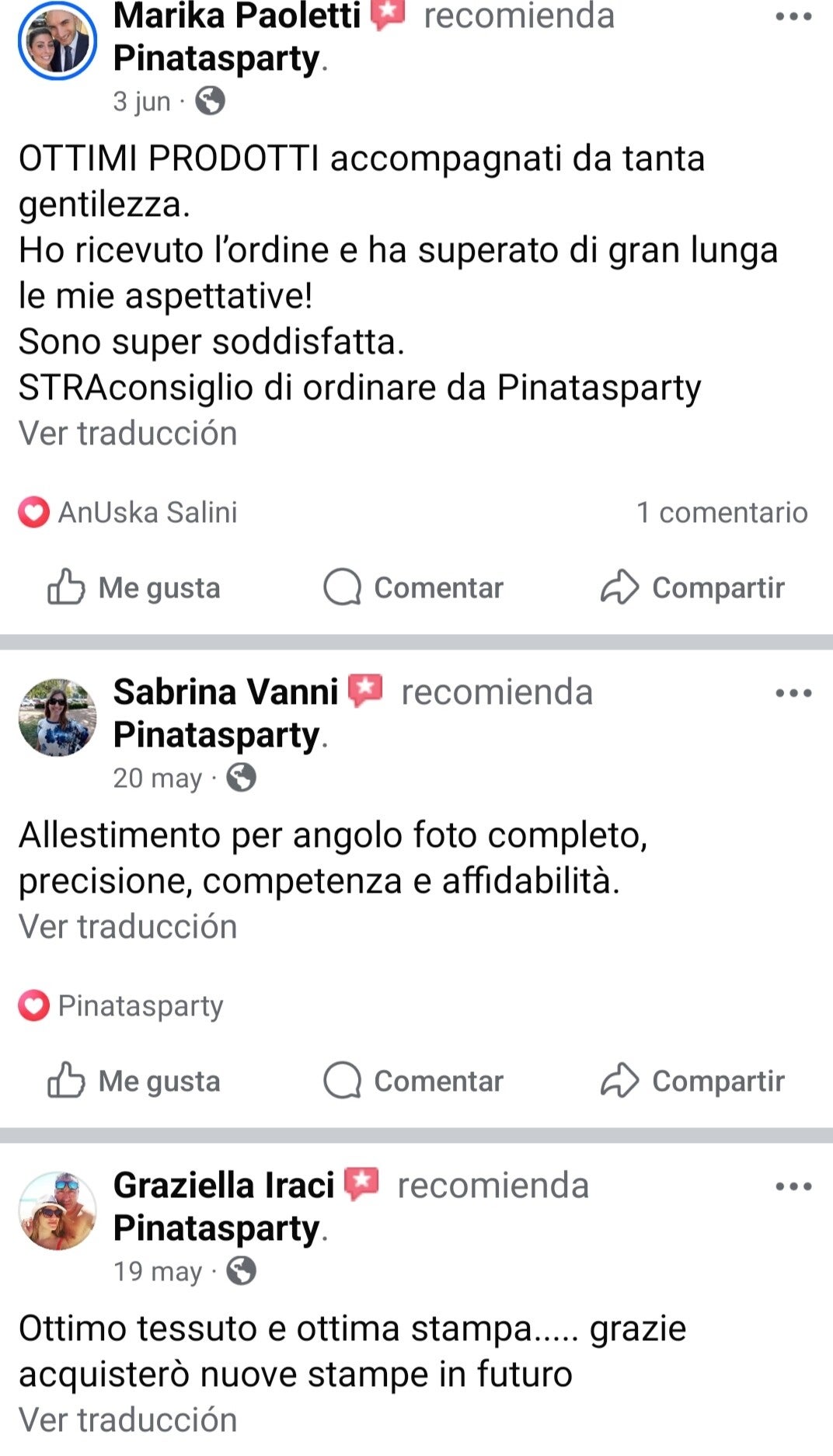Like Sabrina Vanni's review with Me gusta
Image resolution: width=833 pixels, height=1456 pixels.
coord(134,1081)
